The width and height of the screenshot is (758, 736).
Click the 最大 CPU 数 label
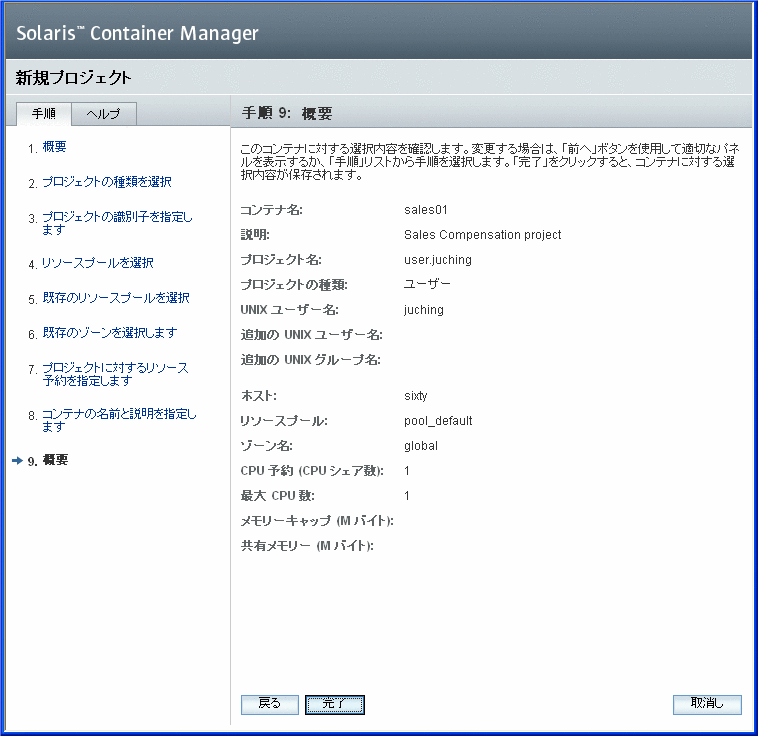(278, 496)
